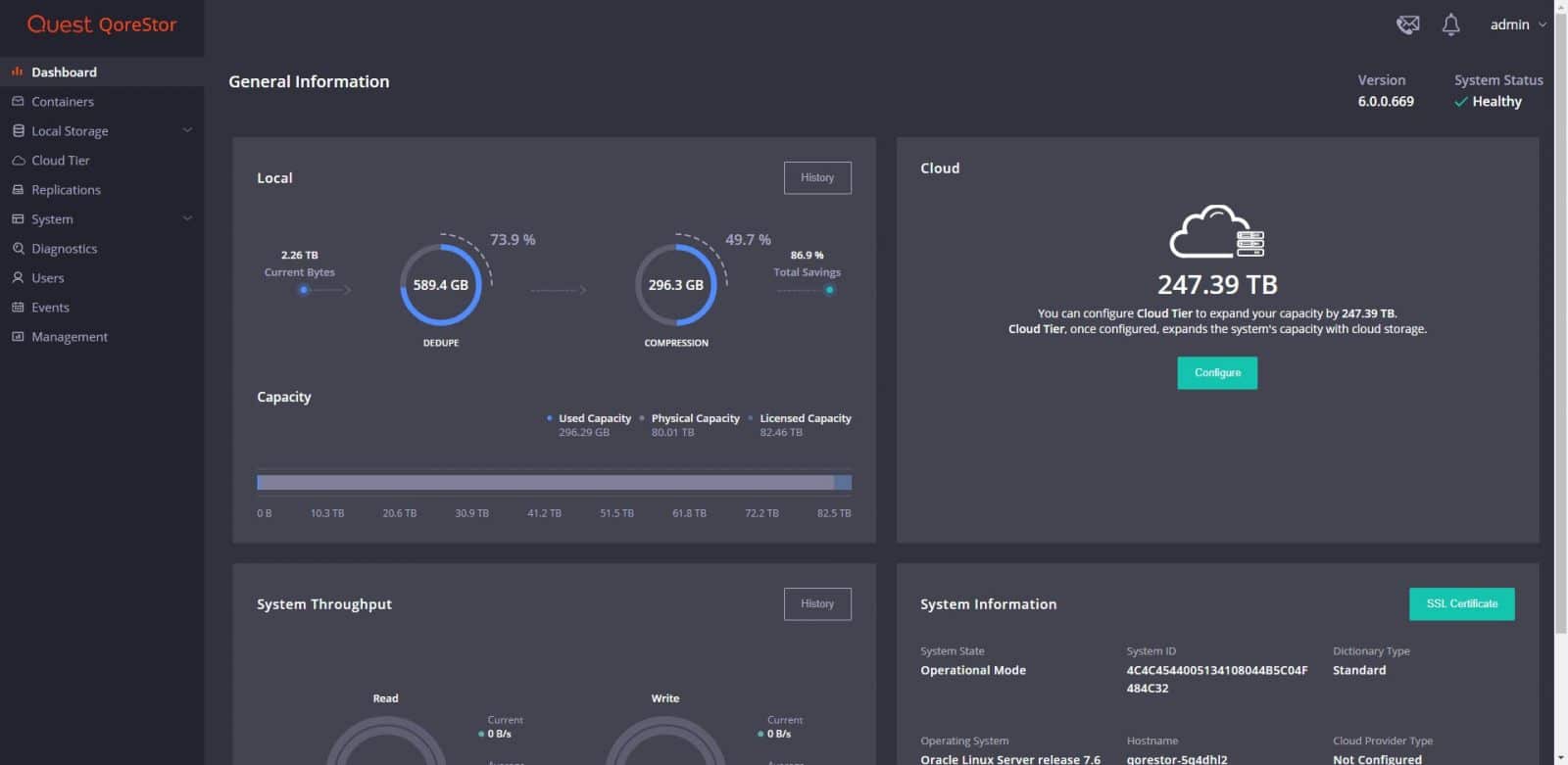Click the Standard dictionary type value

coord(1359,670)
